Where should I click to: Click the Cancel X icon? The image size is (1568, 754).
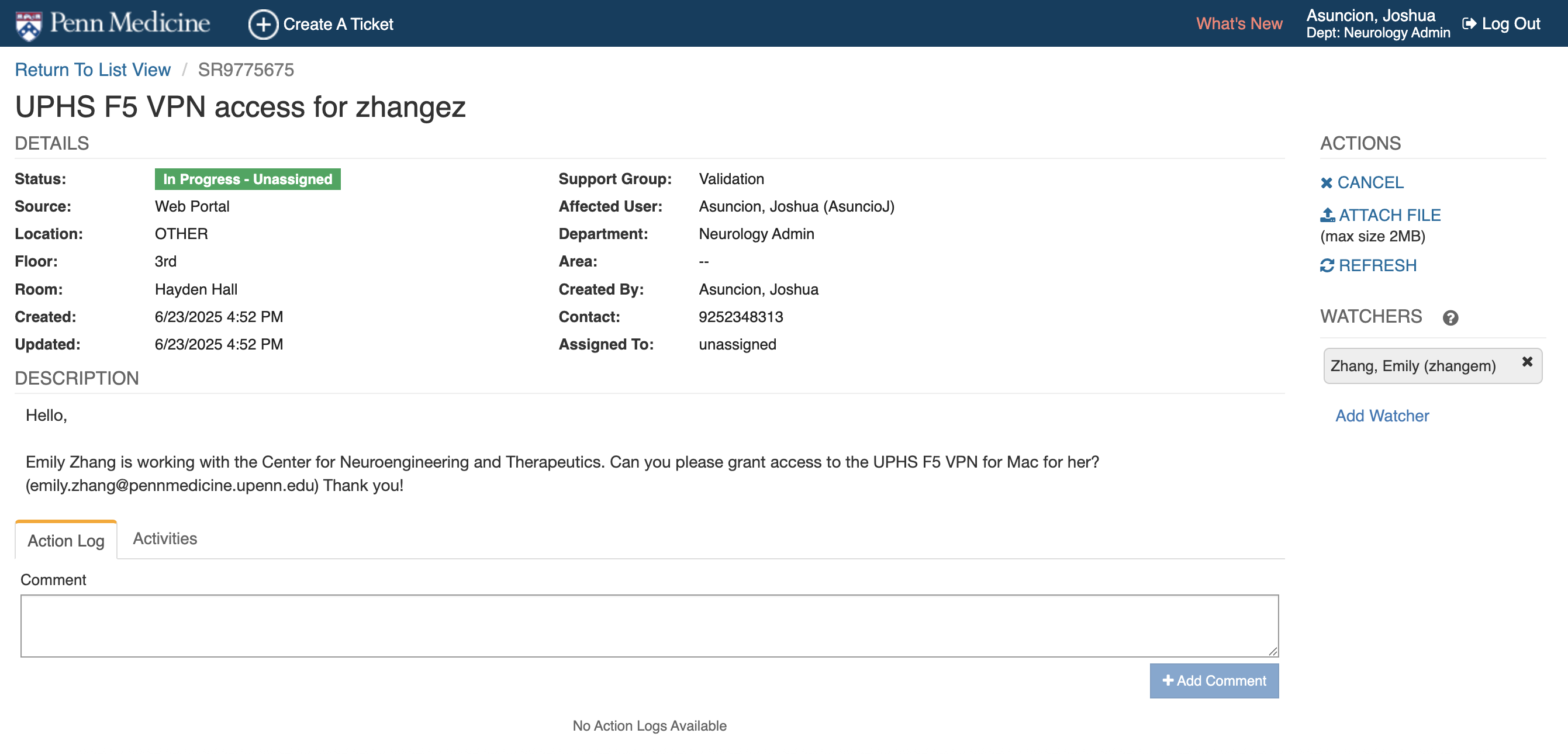tap(1327, 182)
